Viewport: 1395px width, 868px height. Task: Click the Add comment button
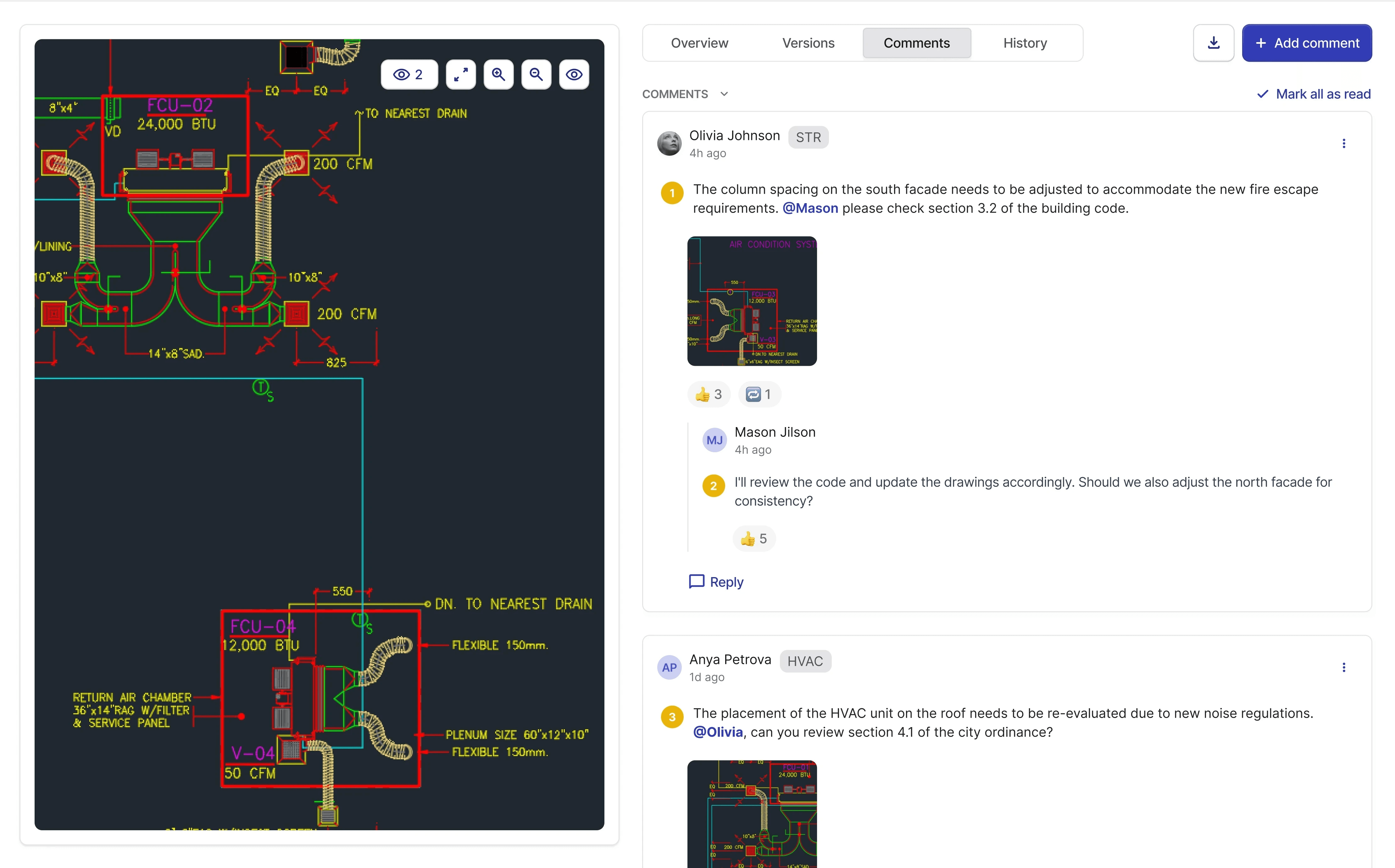click(x=1307, y=43)
